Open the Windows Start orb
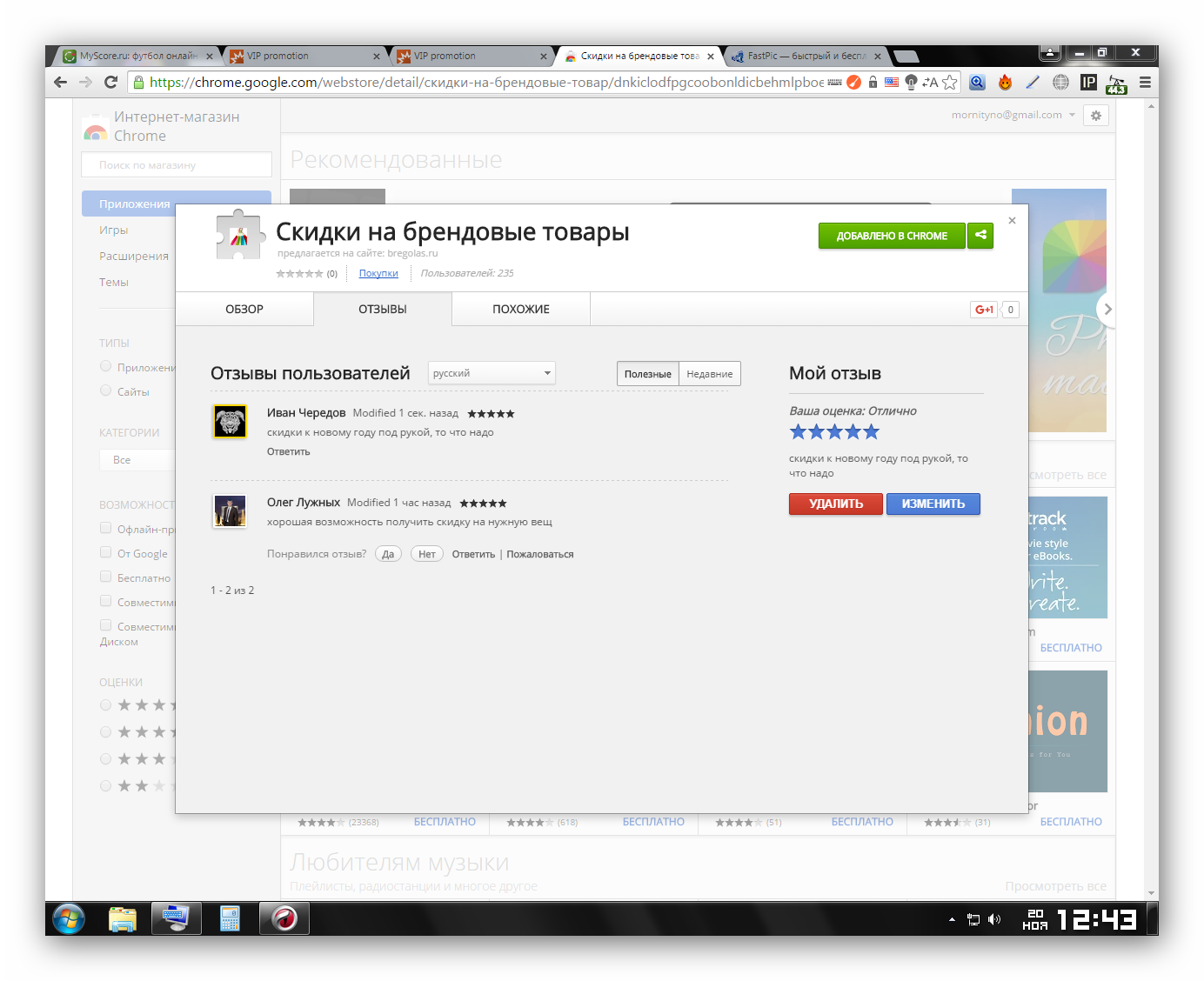1204x981 pixels. 69,918
